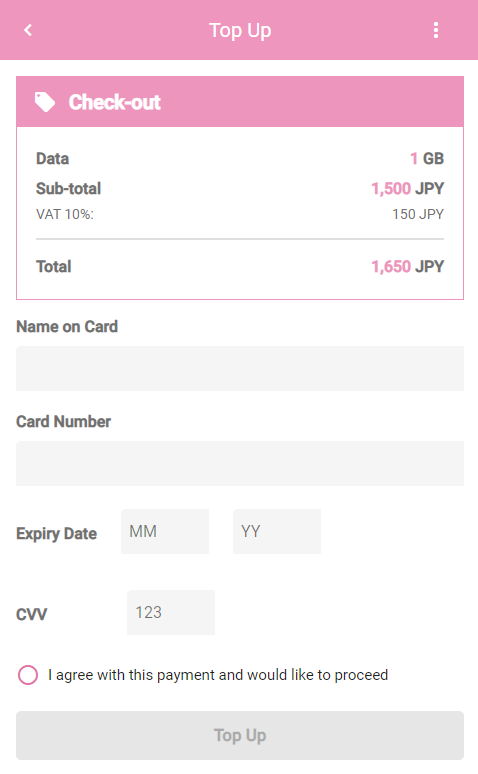Click the 150 JPY VAT amount
The image size is (478, 774).
point(418,214)
